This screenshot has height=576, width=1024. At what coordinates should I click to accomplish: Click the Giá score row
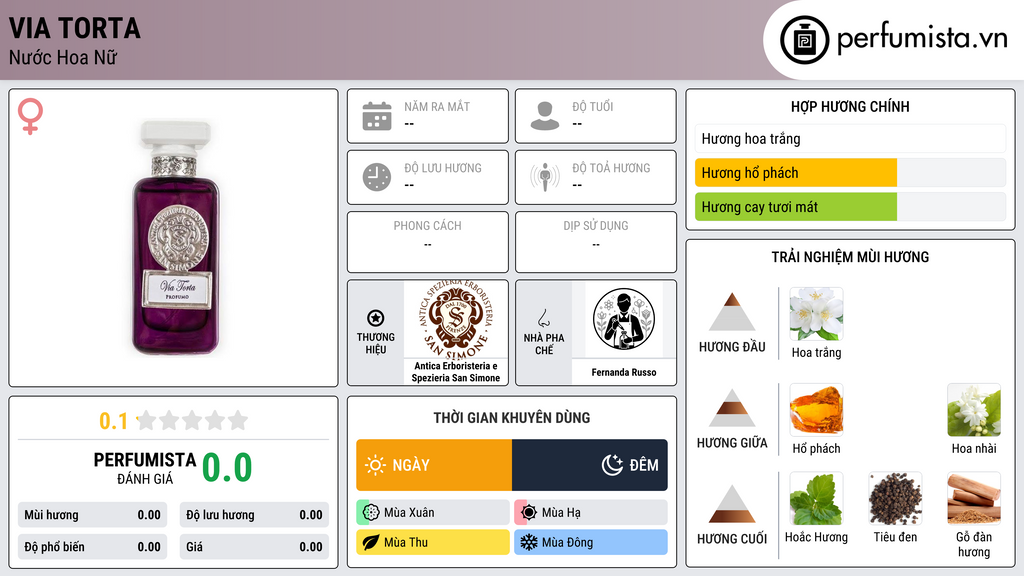pyautogui.click(x=254, y=547)
